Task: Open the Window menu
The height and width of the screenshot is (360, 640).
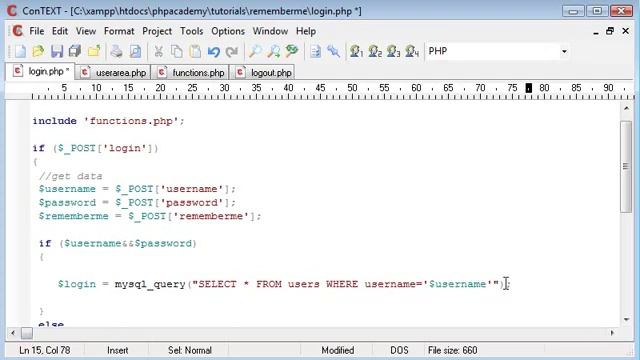Action: [270, 31]
